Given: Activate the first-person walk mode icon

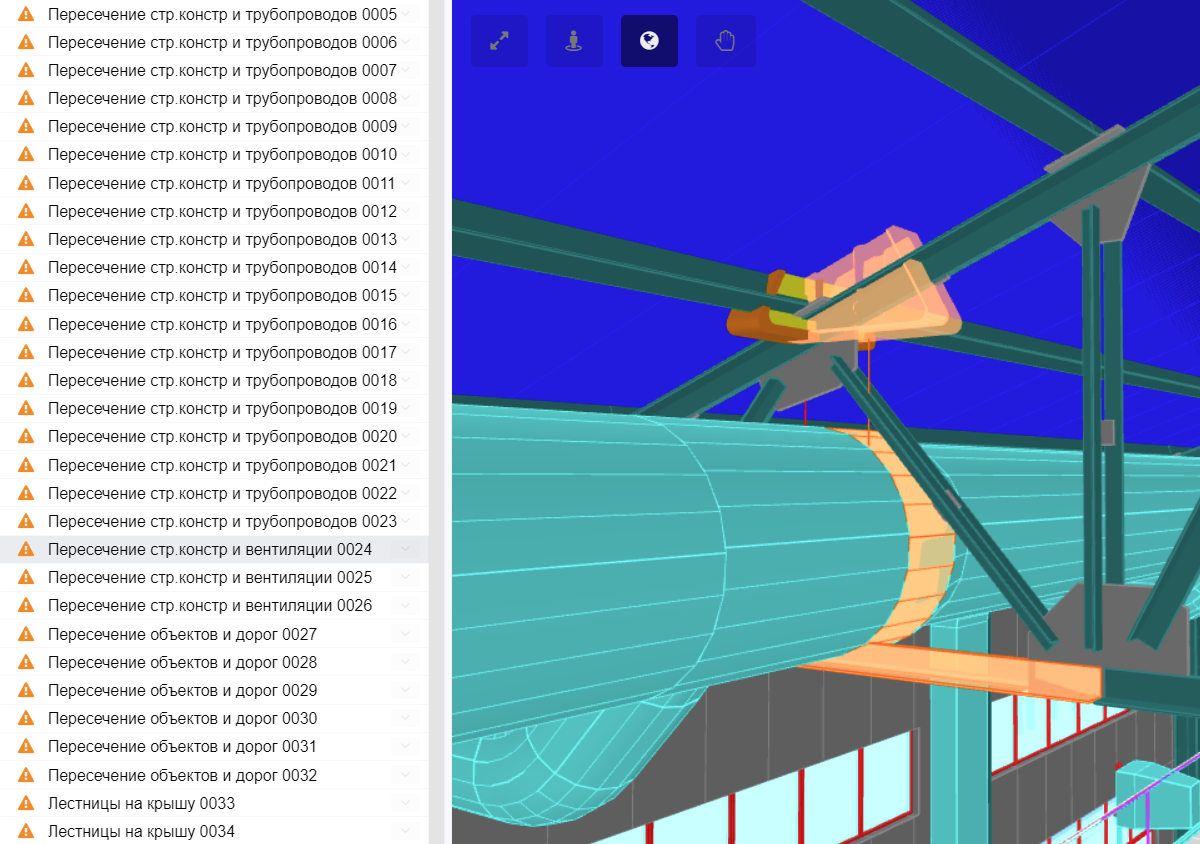Looking at the screenshot, I should tap(574, 41).
